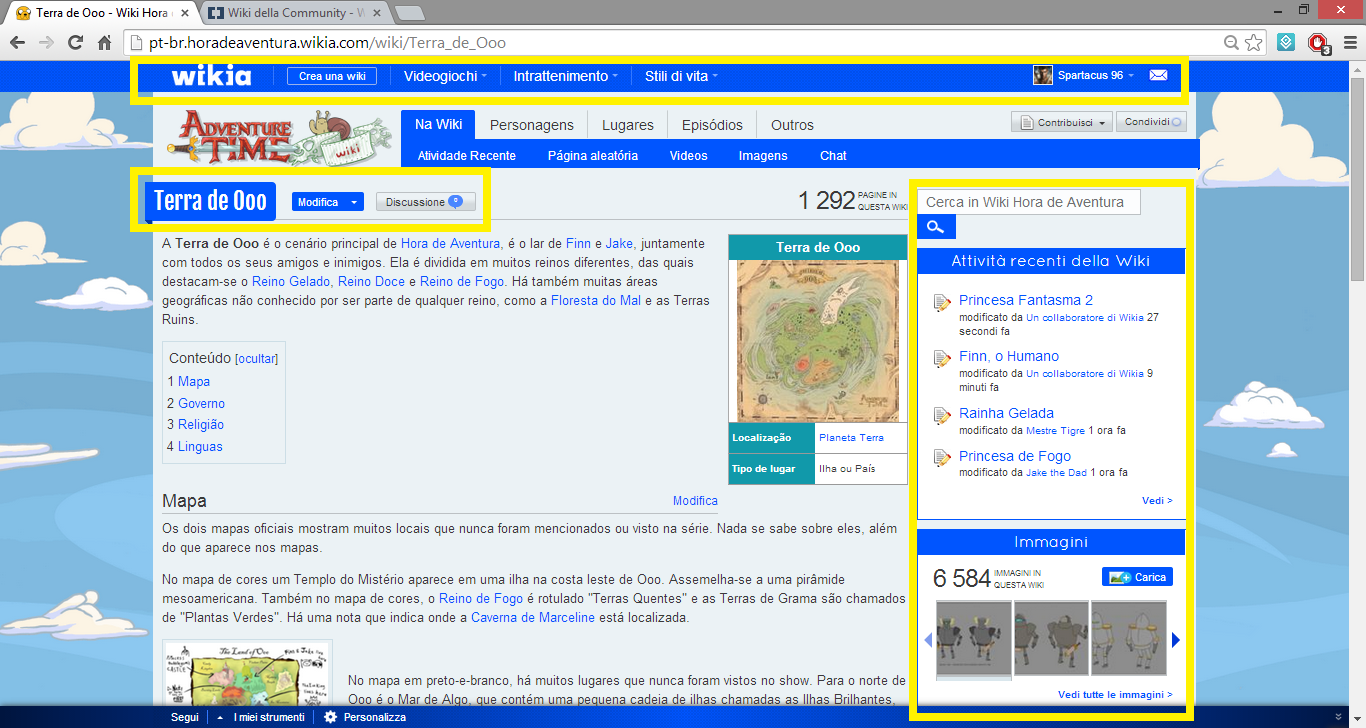Click the Condividi button

point(1151,122)
